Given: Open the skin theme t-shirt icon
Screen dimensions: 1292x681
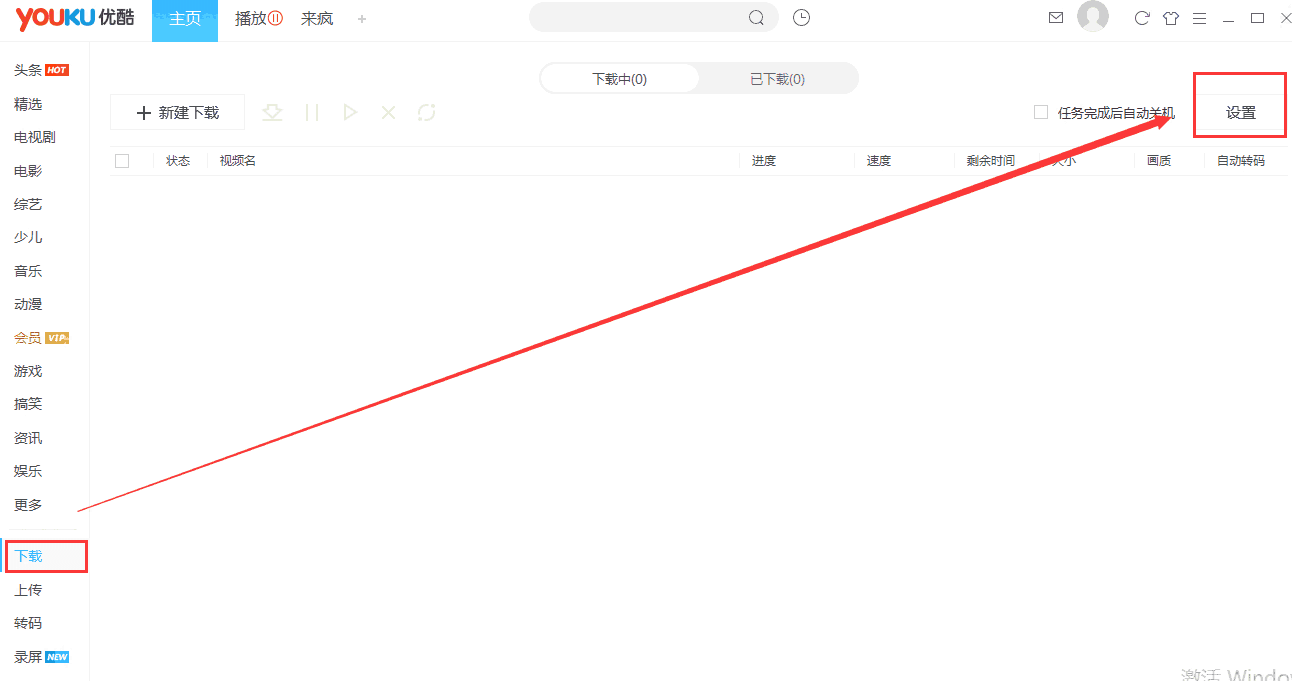Looking at the screenshot, I should [x=1171, y=17].
